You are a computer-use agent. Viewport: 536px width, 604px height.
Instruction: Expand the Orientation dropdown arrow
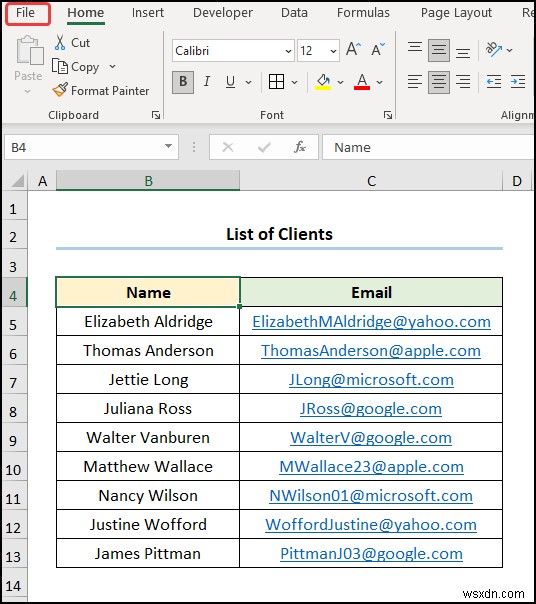(x=510, y=50)
